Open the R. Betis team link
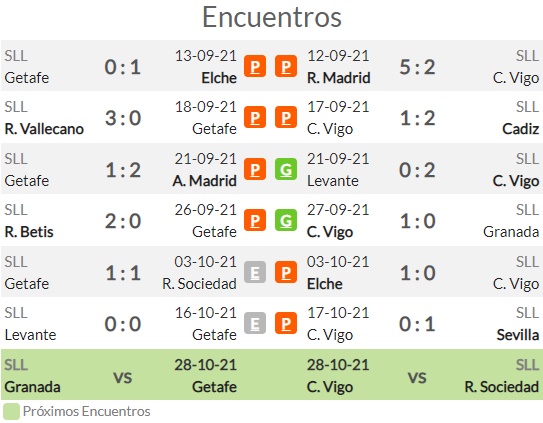This screenshot has height=423, width=543. pos(29,232)
